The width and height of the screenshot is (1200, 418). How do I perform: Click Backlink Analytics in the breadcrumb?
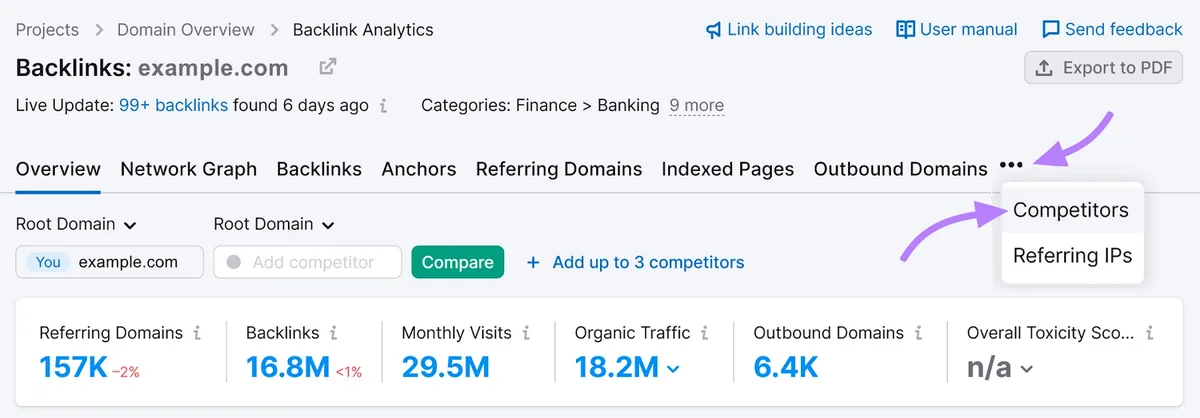pos(363,29)
